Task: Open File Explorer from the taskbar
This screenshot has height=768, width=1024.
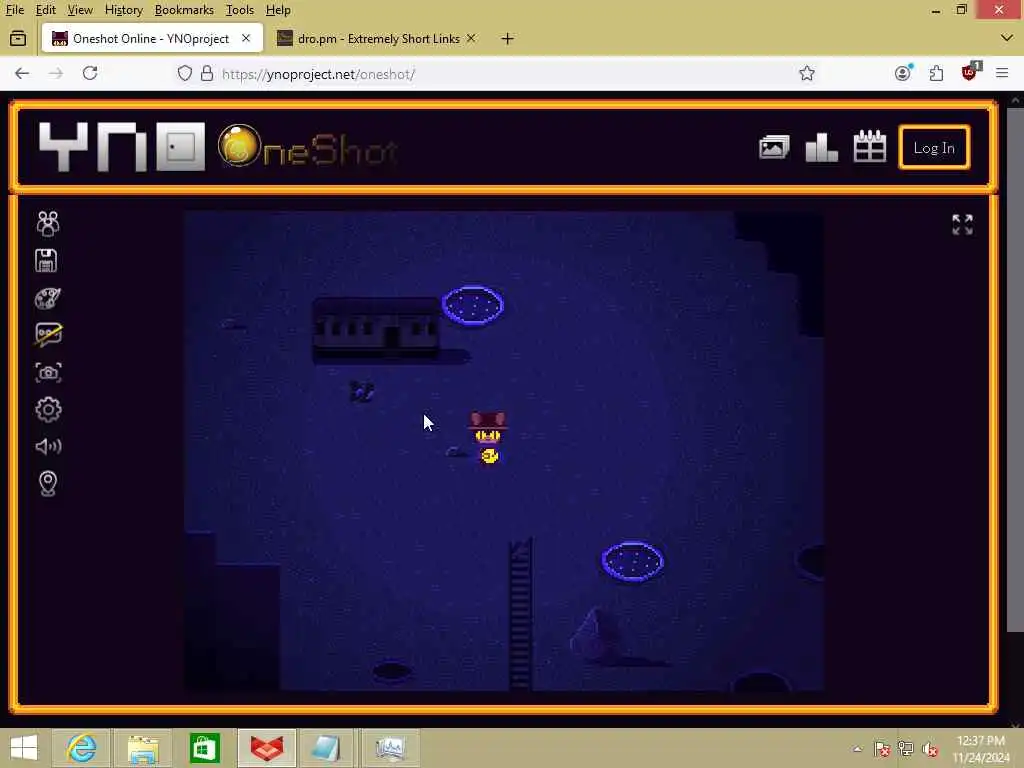Action: (143, 748)
